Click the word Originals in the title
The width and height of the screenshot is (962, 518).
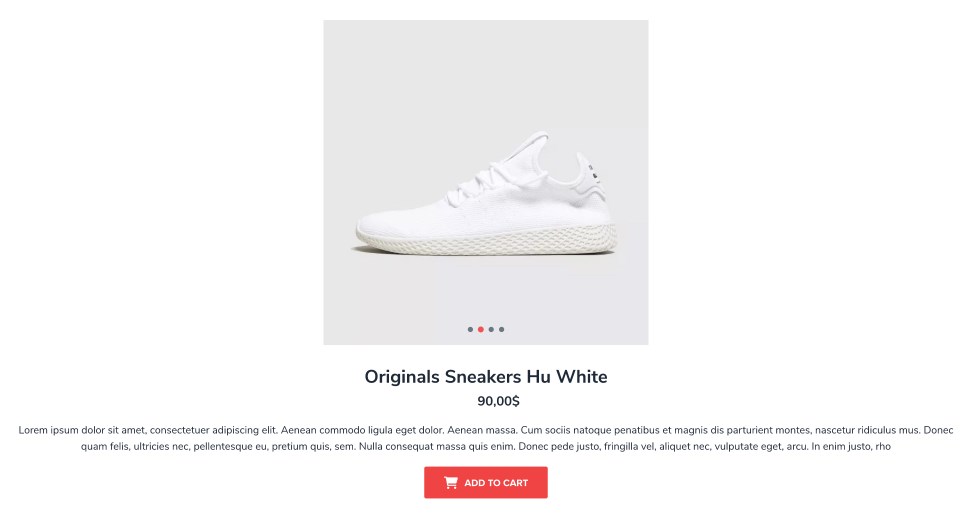pyautogui.click(x=402, y=377)
